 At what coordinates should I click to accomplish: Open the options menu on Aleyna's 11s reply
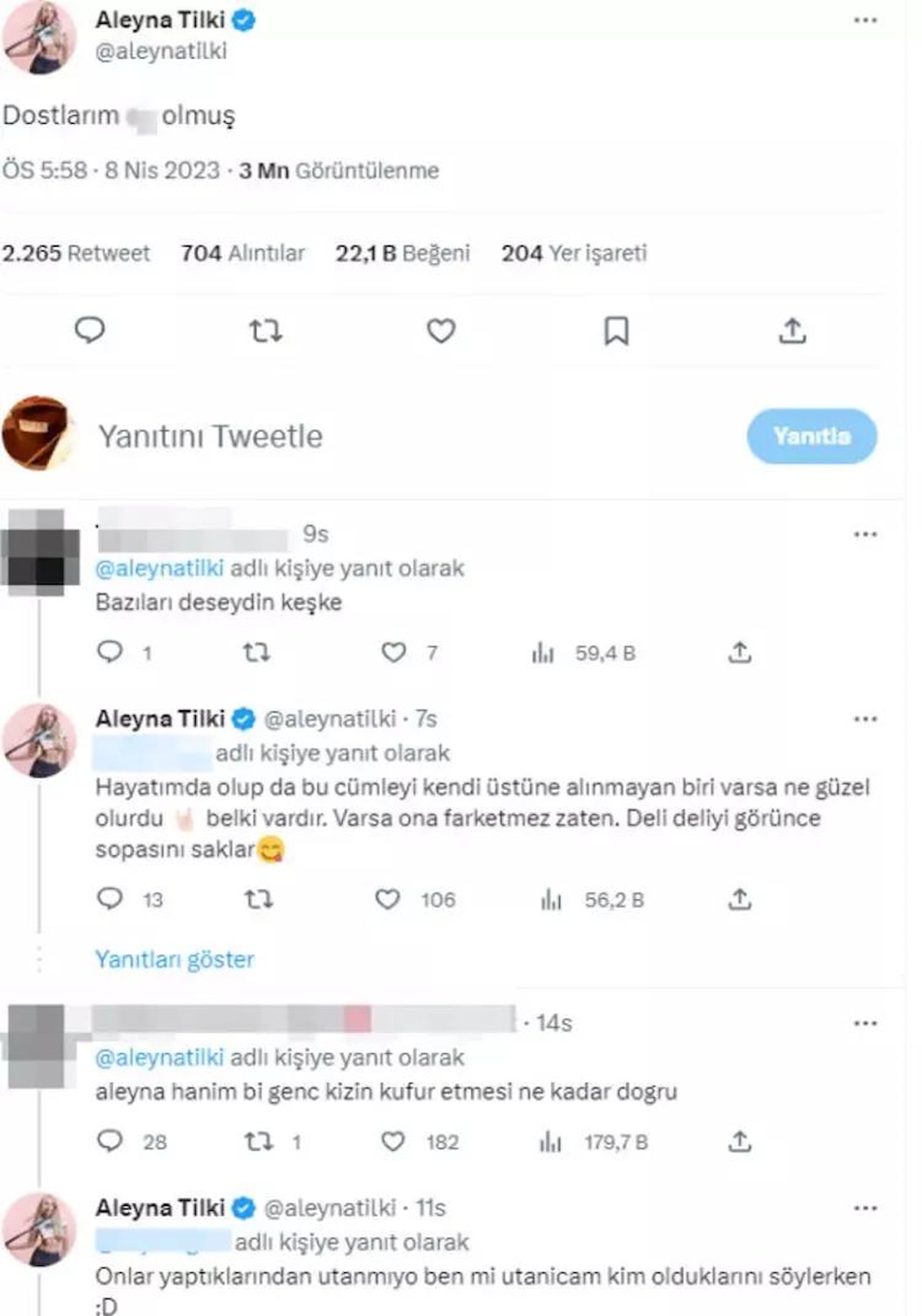point(866,1208)
